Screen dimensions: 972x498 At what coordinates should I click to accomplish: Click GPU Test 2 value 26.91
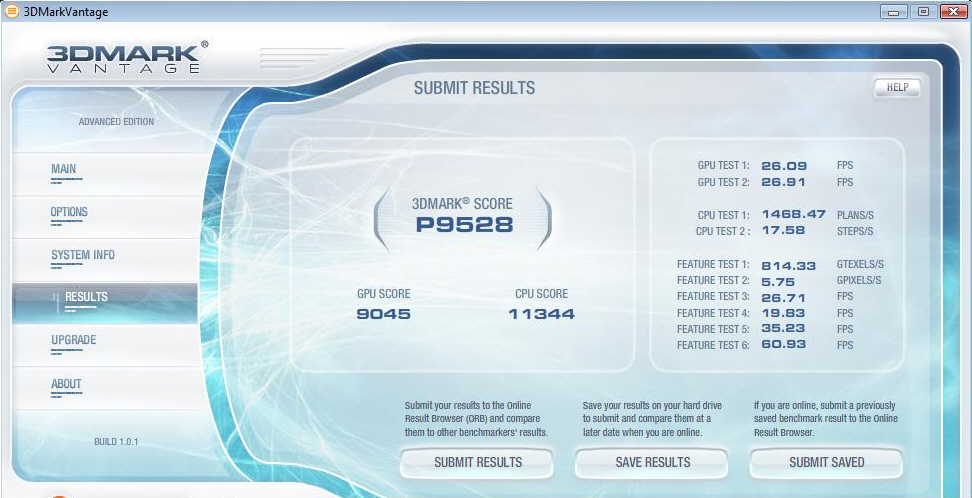point(784,182)
